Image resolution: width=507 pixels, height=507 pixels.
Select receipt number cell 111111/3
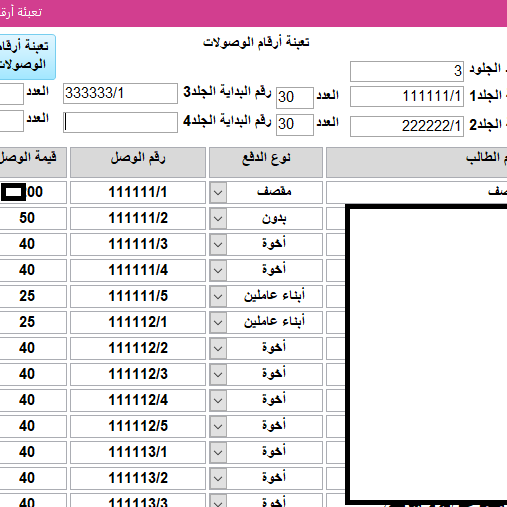click(138, 244)
